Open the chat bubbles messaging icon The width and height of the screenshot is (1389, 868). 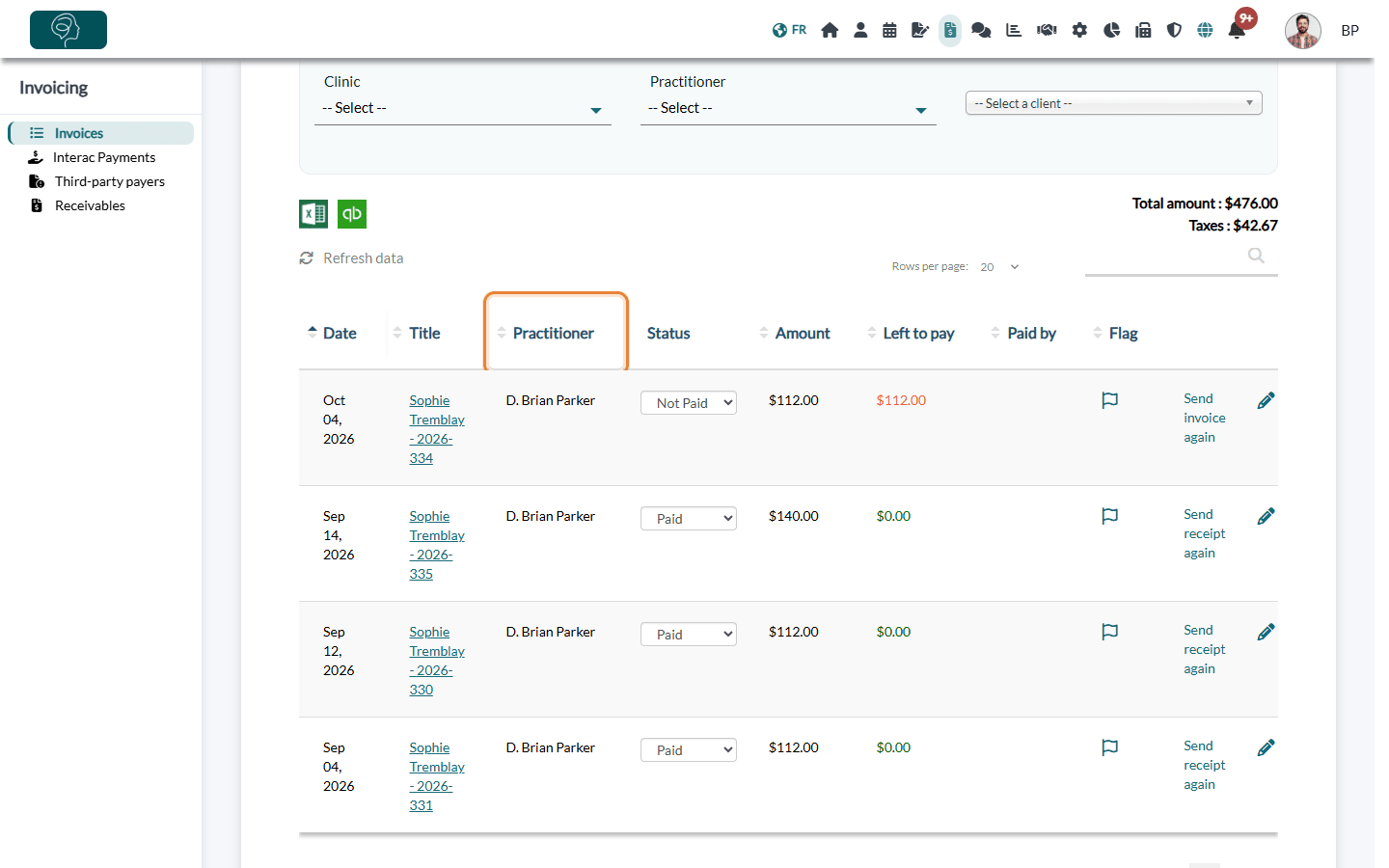[981, 30]
